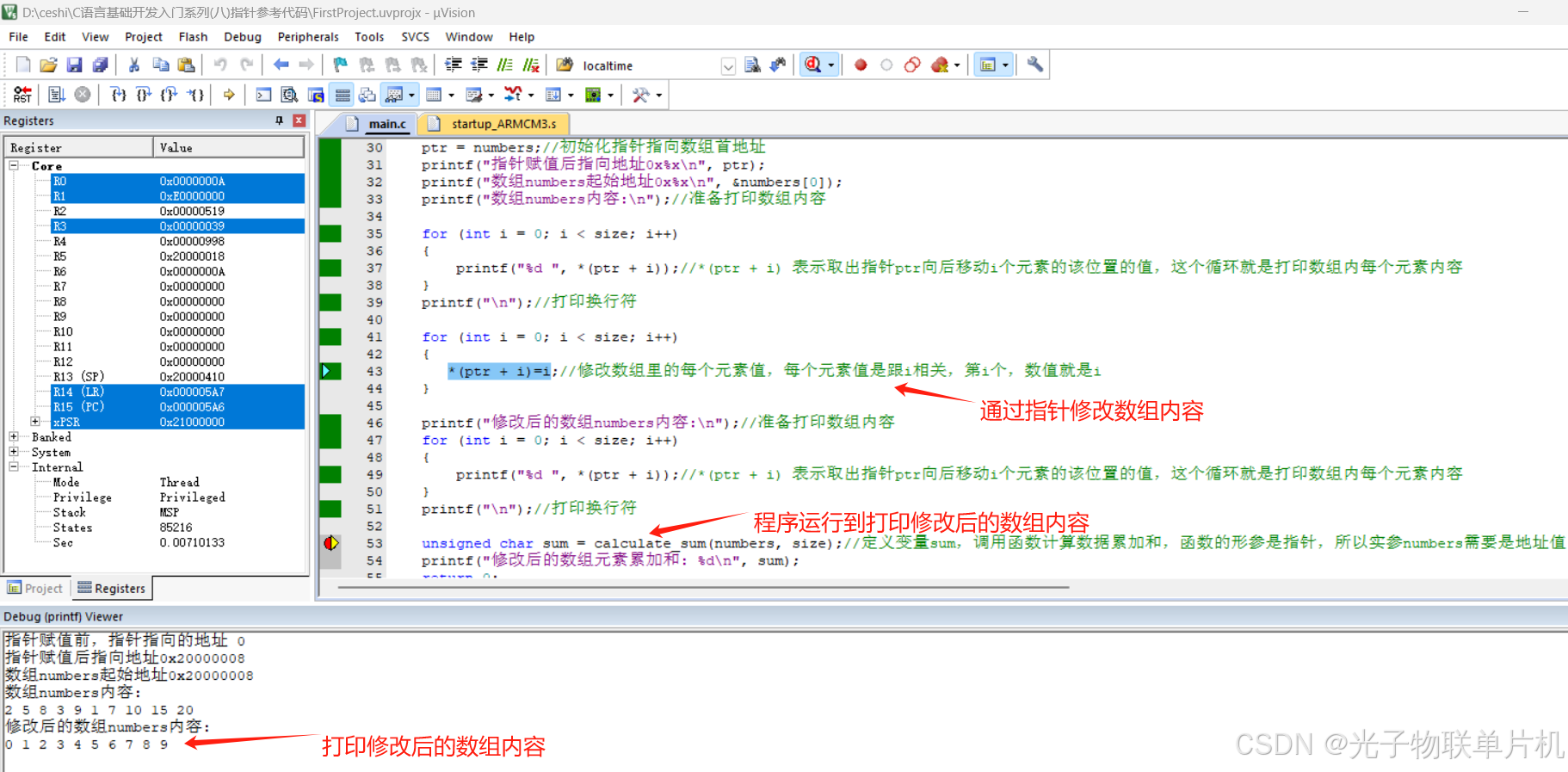Expand the System register group
This screenshot has width=1568, height=772.
pos(14,452)
